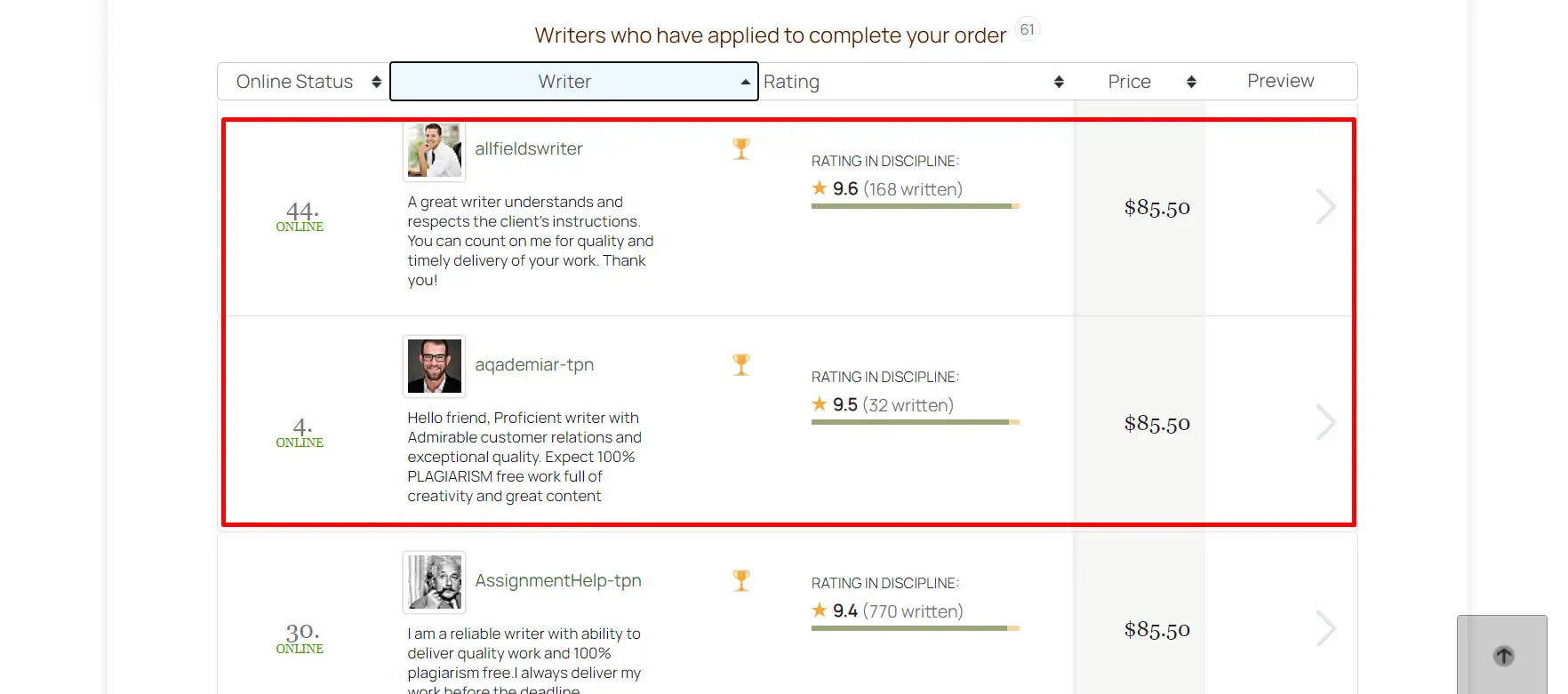Toggle the Online Status sort control
The width and height of the screenshot is (1568, 694).
(x=377, y=81)
